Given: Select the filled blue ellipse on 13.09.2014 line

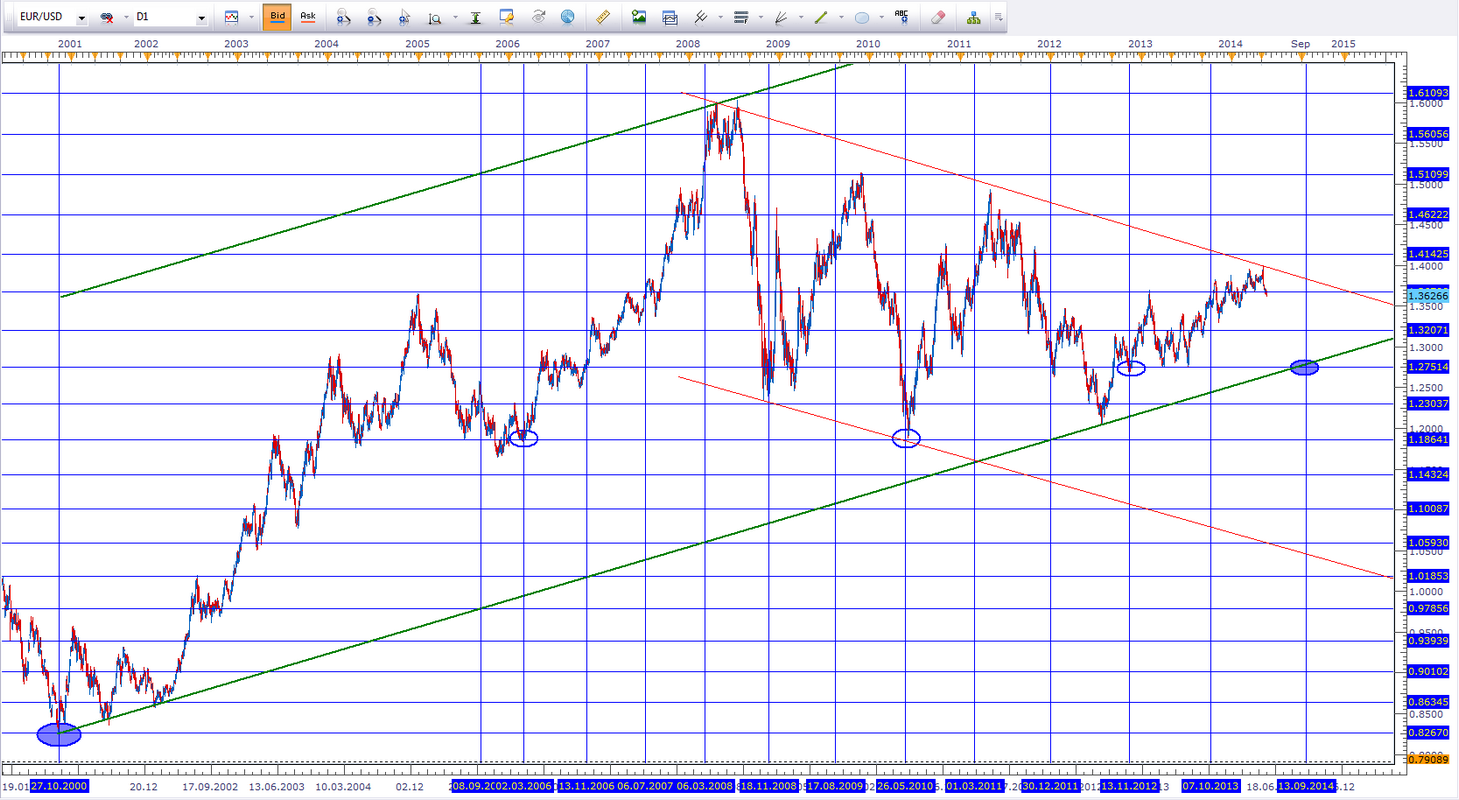Looking at the screenshot, I should point(1304,367).
